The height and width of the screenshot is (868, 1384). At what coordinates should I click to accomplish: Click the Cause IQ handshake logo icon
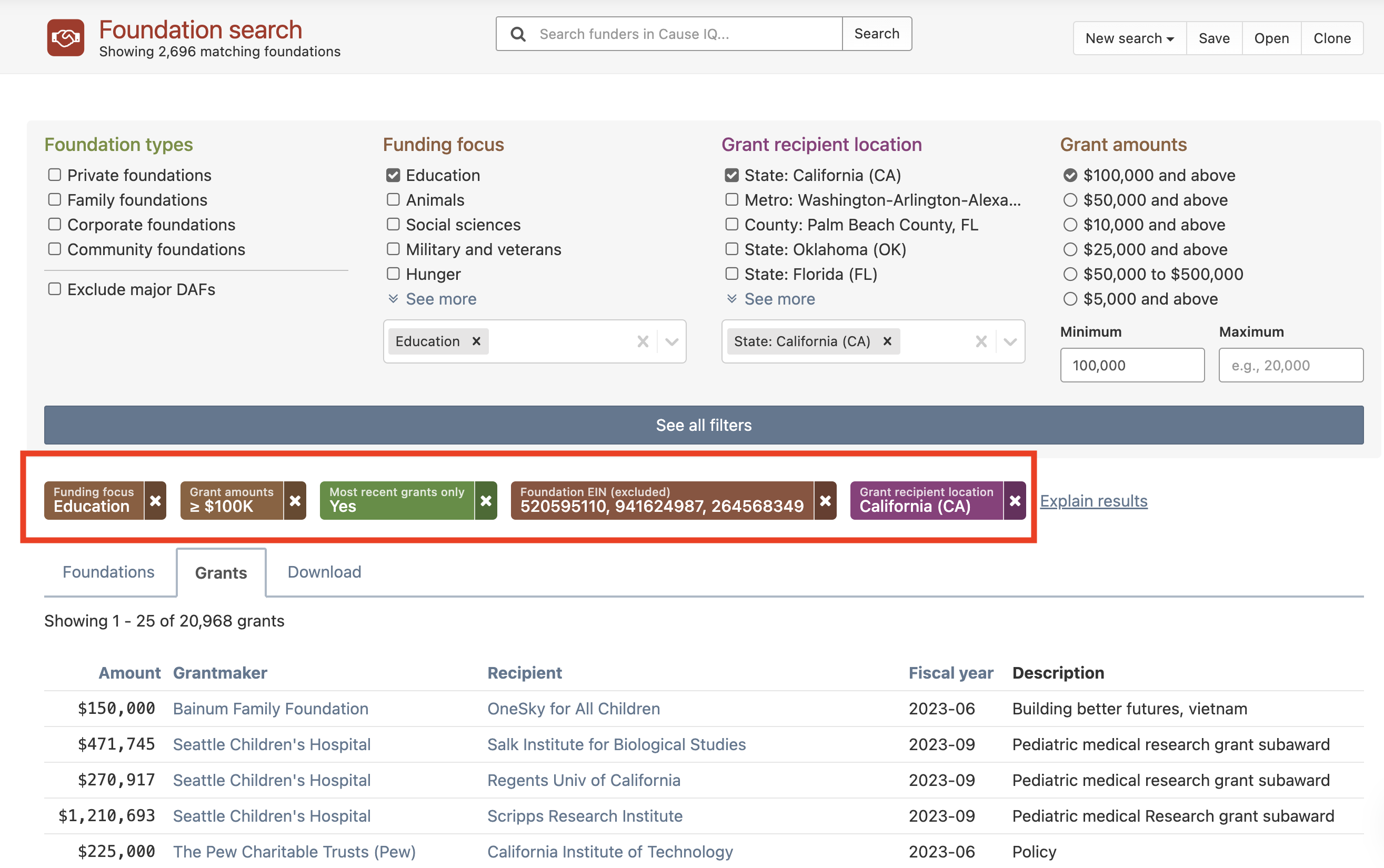[x=65, y=38]
